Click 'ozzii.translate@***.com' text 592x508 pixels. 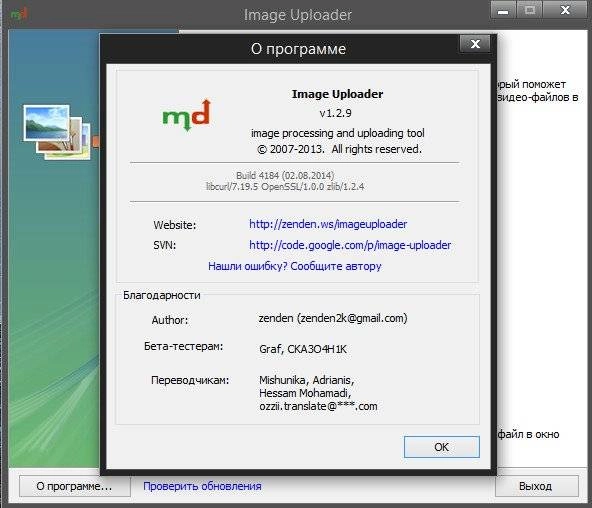[x=318, y=406]
